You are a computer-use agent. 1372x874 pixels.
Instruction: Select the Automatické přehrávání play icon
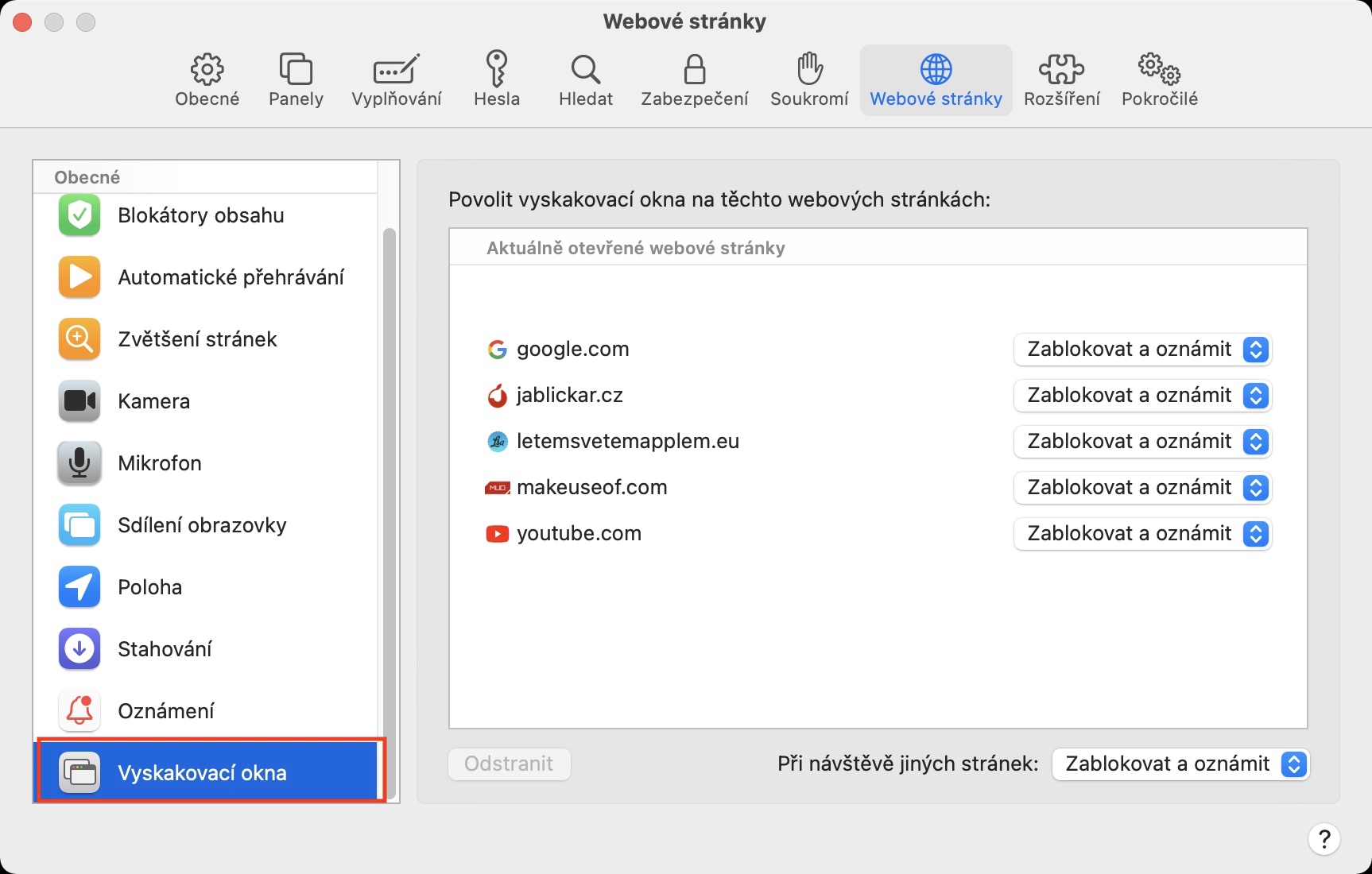(79, 277)
